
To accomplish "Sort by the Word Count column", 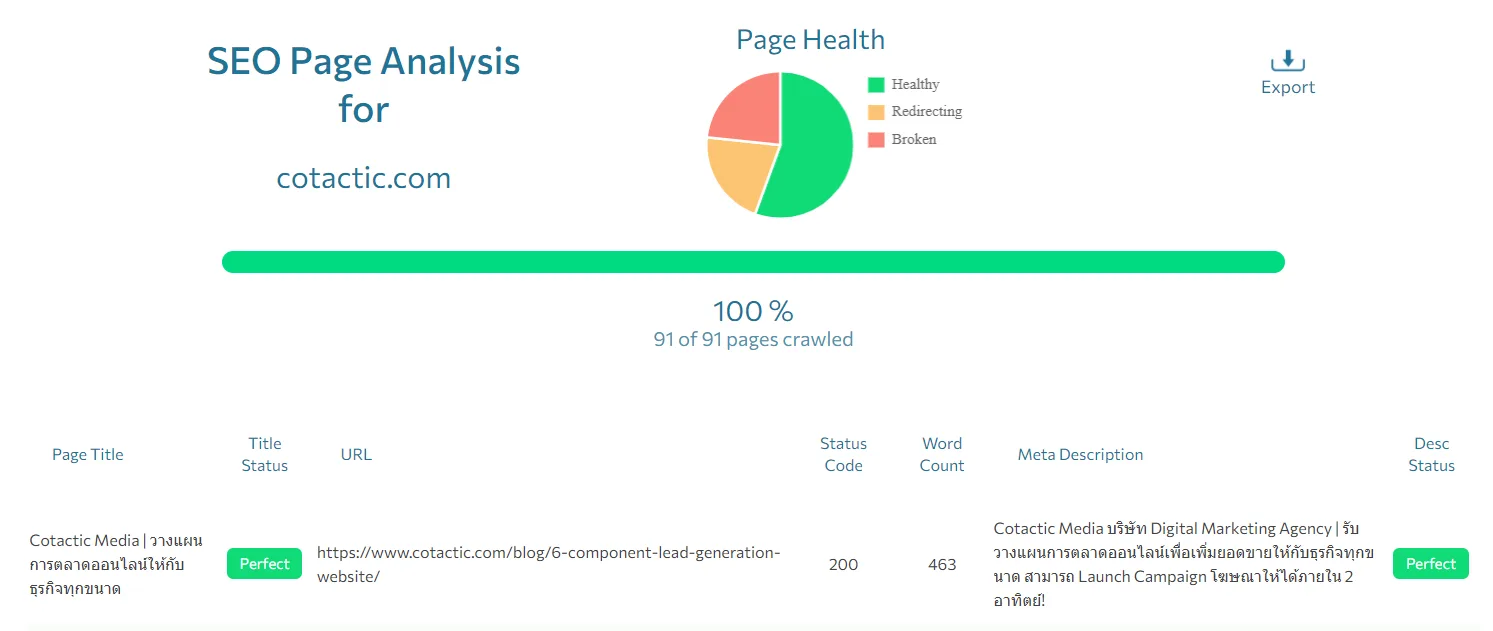I will (941, 454).
